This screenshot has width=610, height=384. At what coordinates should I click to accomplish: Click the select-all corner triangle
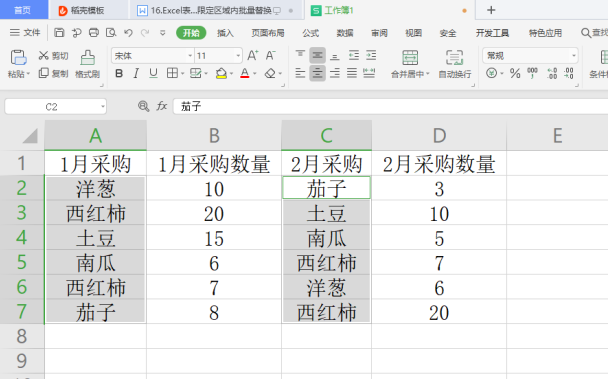(30, 136)
